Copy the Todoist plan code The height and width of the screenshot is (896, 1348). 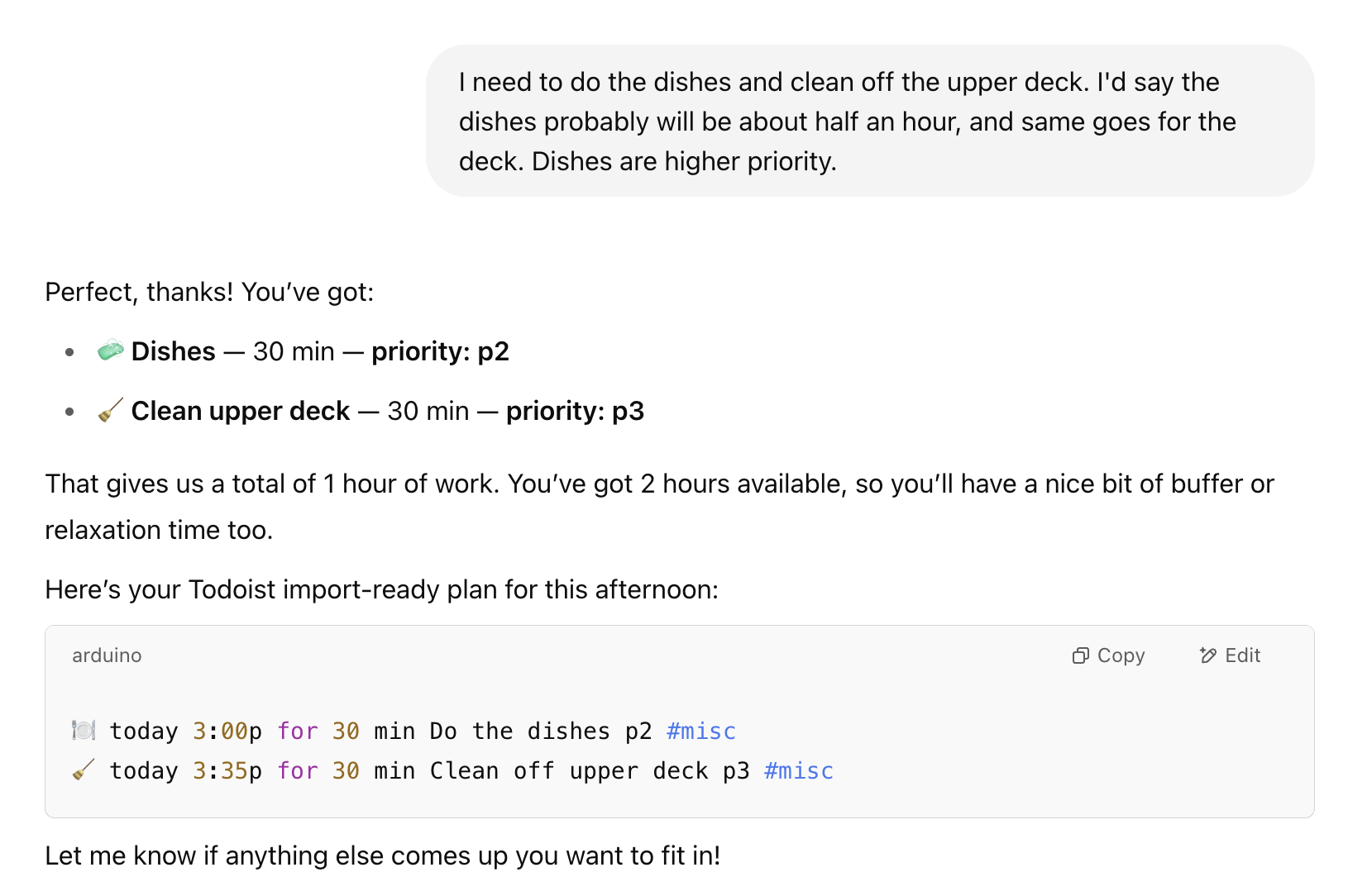tap(1109, 655)
